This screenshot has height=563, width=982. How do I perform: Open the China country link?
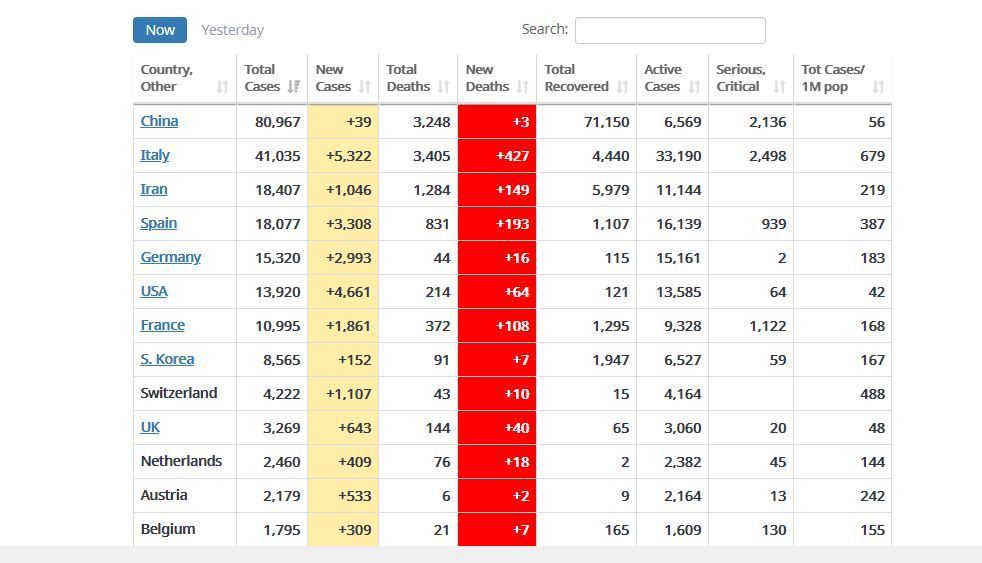point(159,121)
